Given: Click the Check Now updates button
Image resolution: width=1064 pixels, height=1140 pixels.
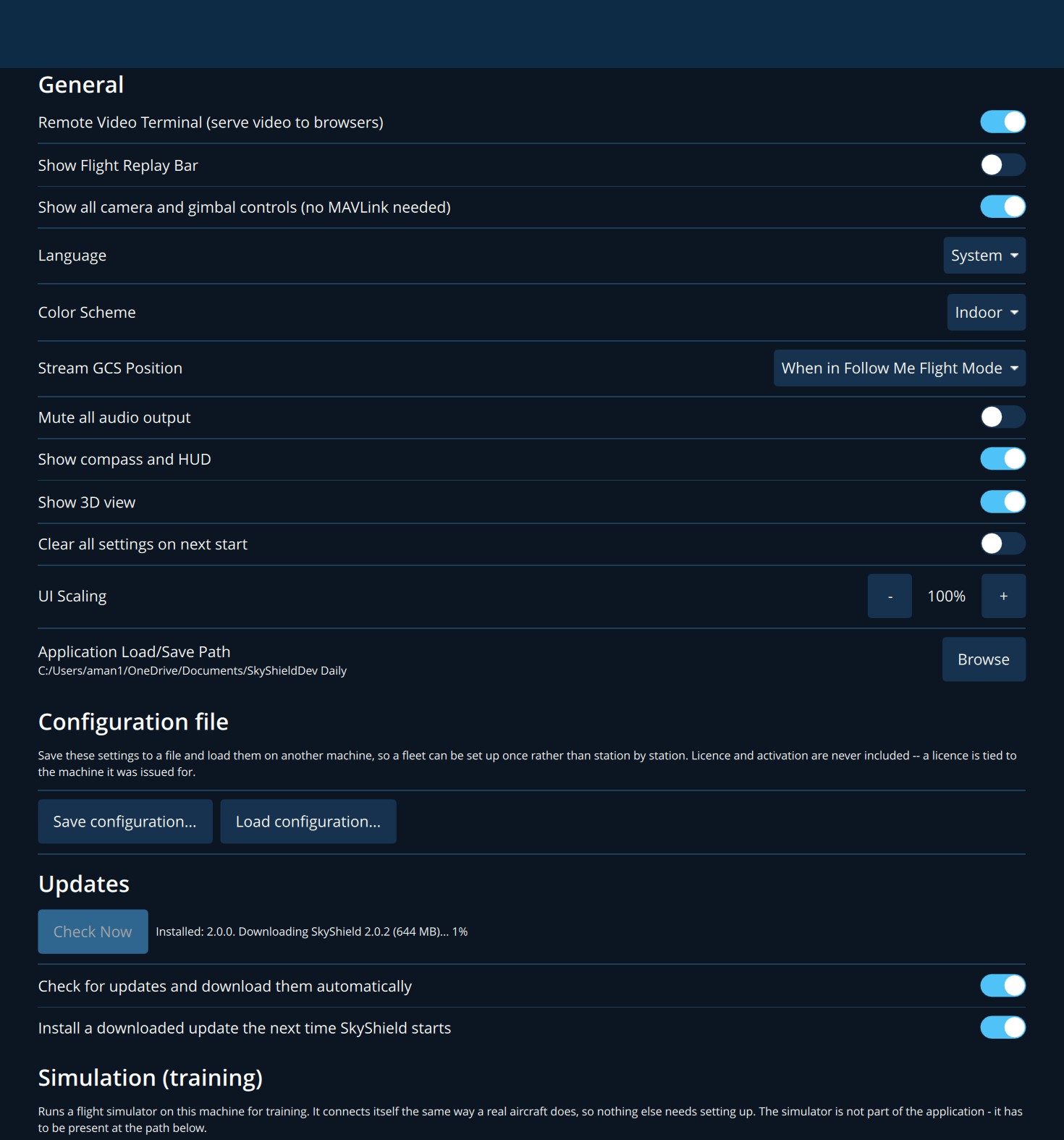Looking at the screenshot, I should [x=93, y=932].
